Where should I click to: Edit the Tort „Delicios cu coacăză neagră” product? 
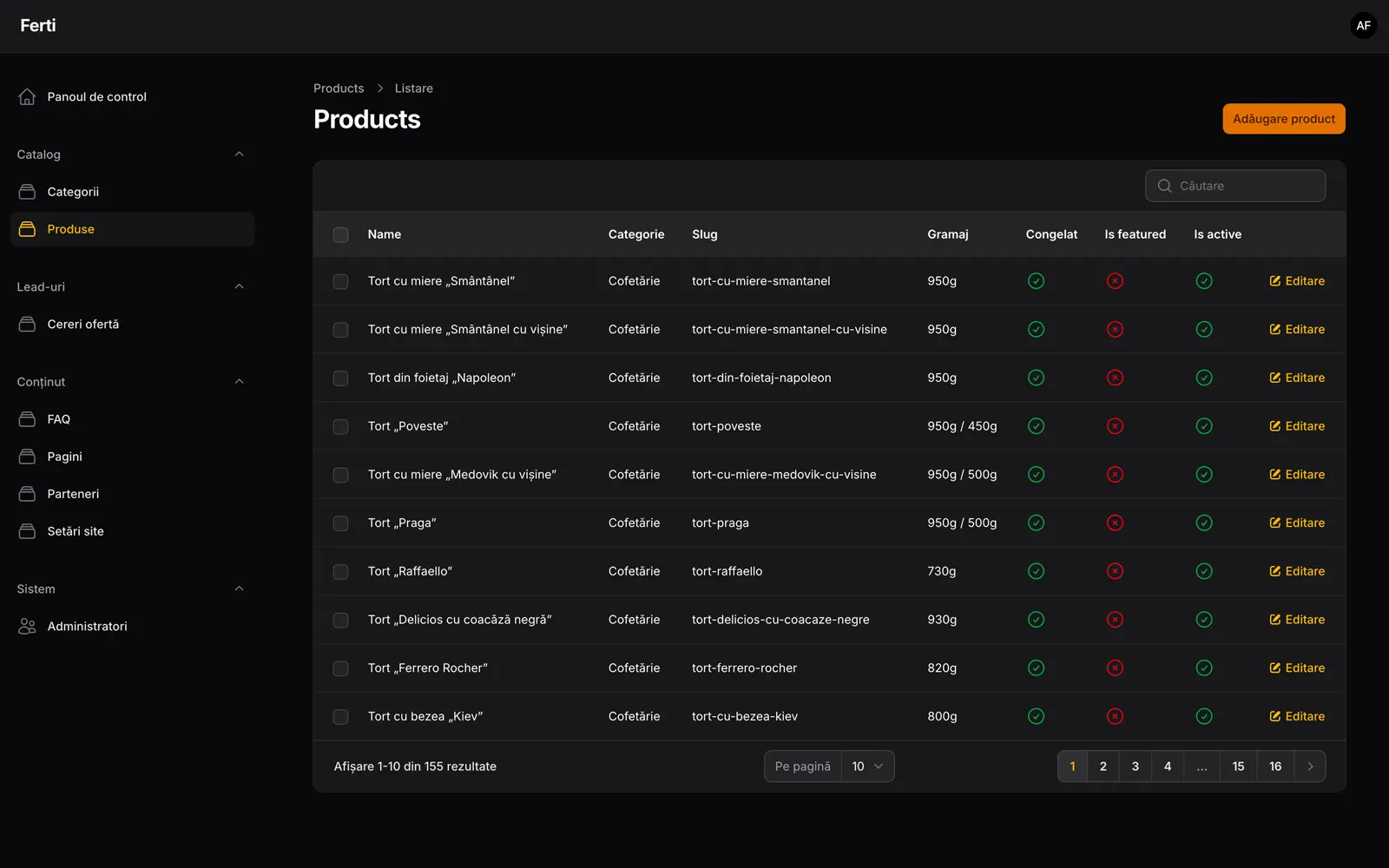(x=1297, y=620)
